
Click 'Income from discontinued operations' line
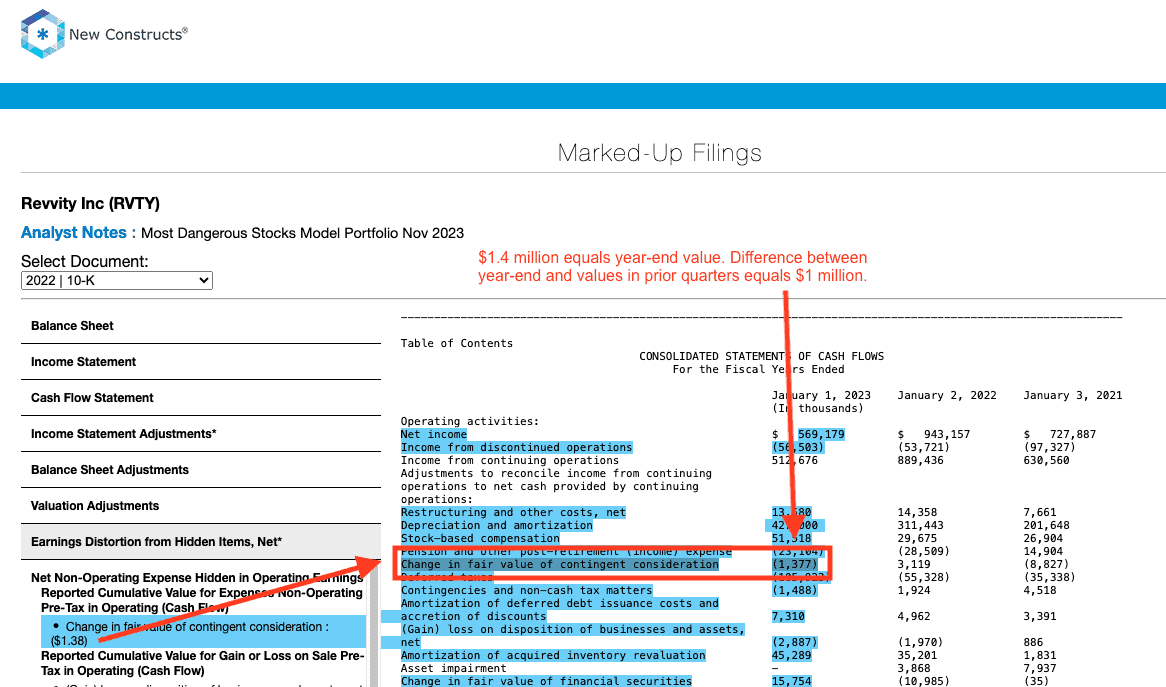click(x=516, y=447)
